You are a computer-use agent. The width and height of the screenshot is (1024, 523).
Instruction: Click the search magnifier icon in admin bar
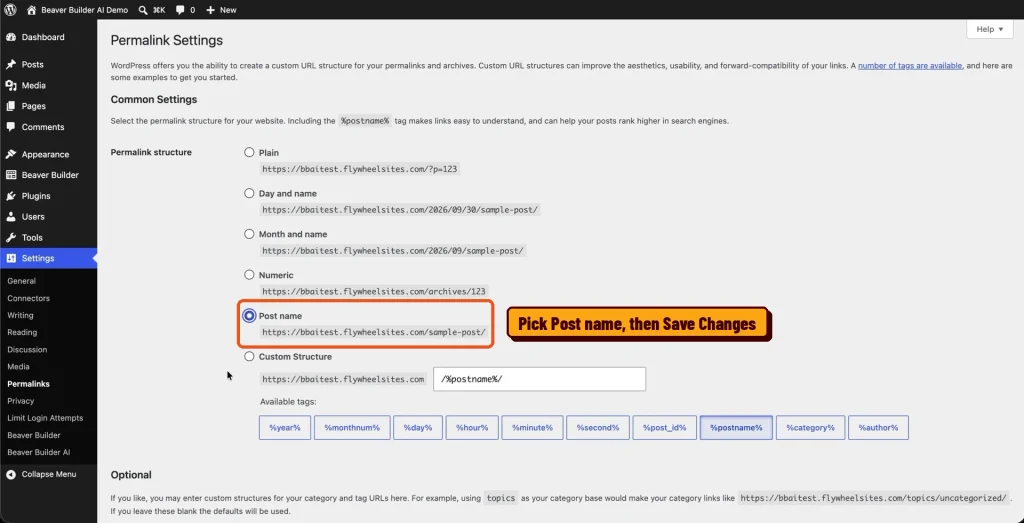point(143,10)
